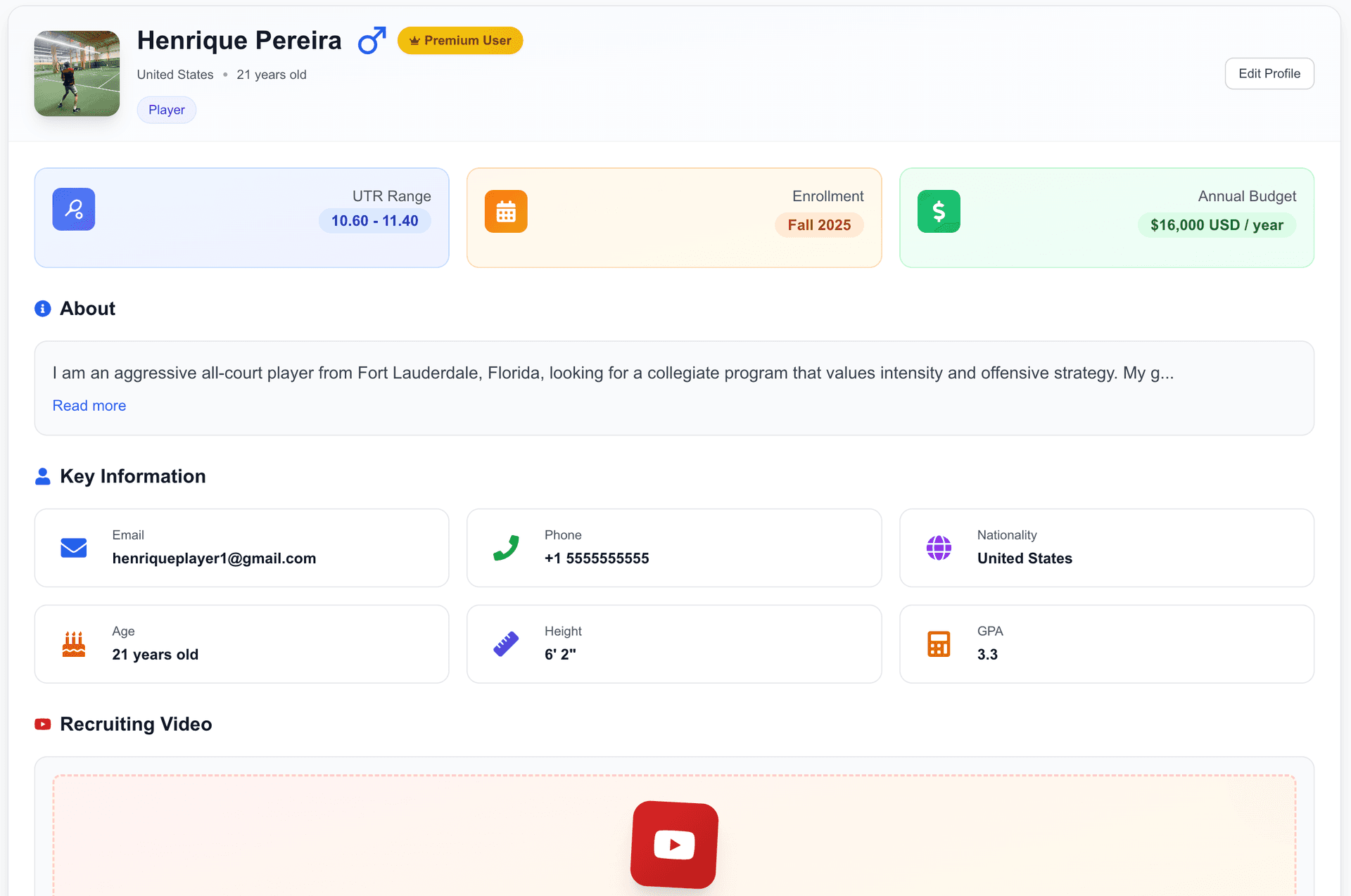Click the envelope icon in the Email card

(x=74, y=548)
